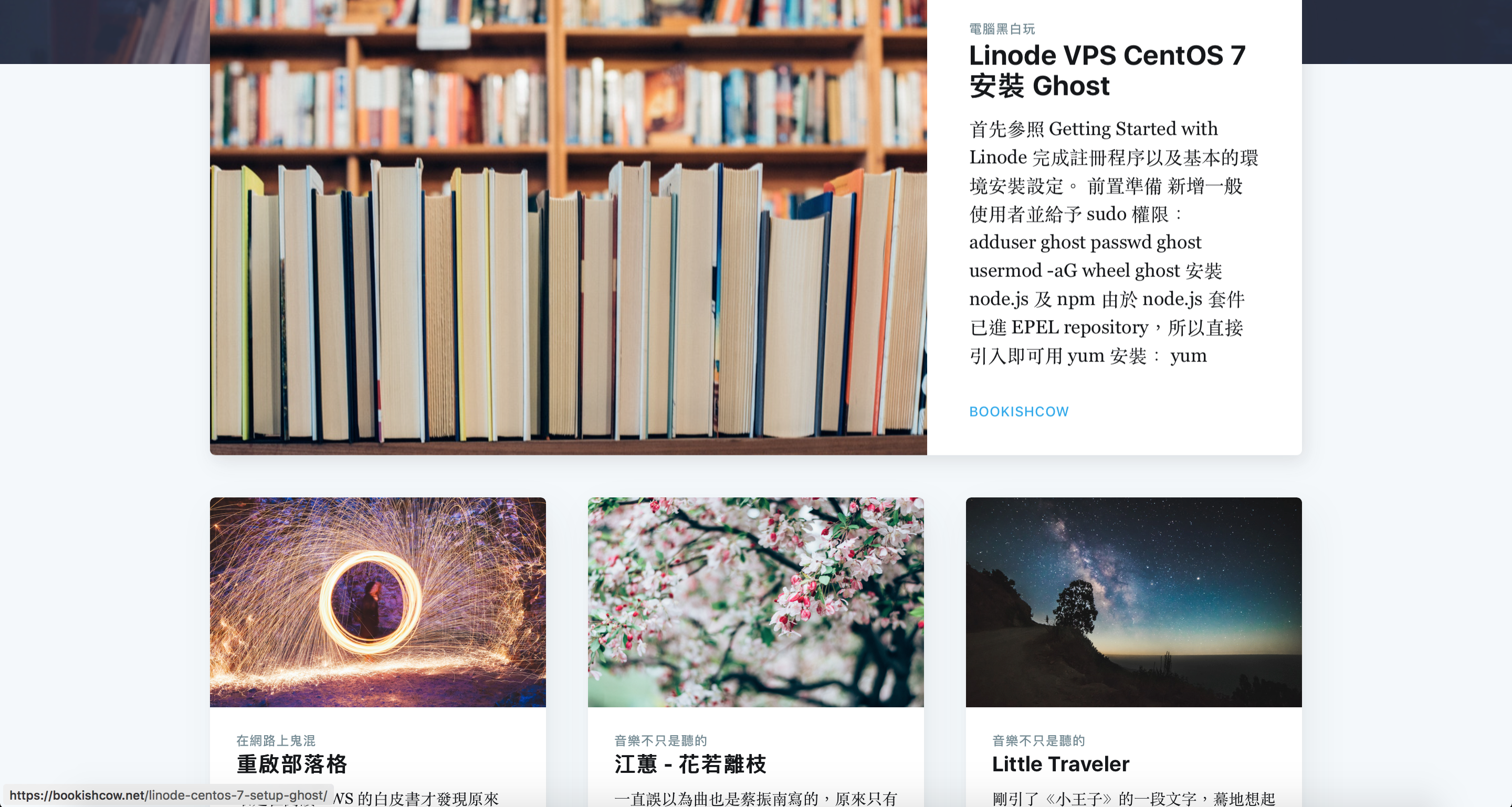Read the 重啟部落格 excerpt mentioning 白皮書

click(x=417, y=798)
